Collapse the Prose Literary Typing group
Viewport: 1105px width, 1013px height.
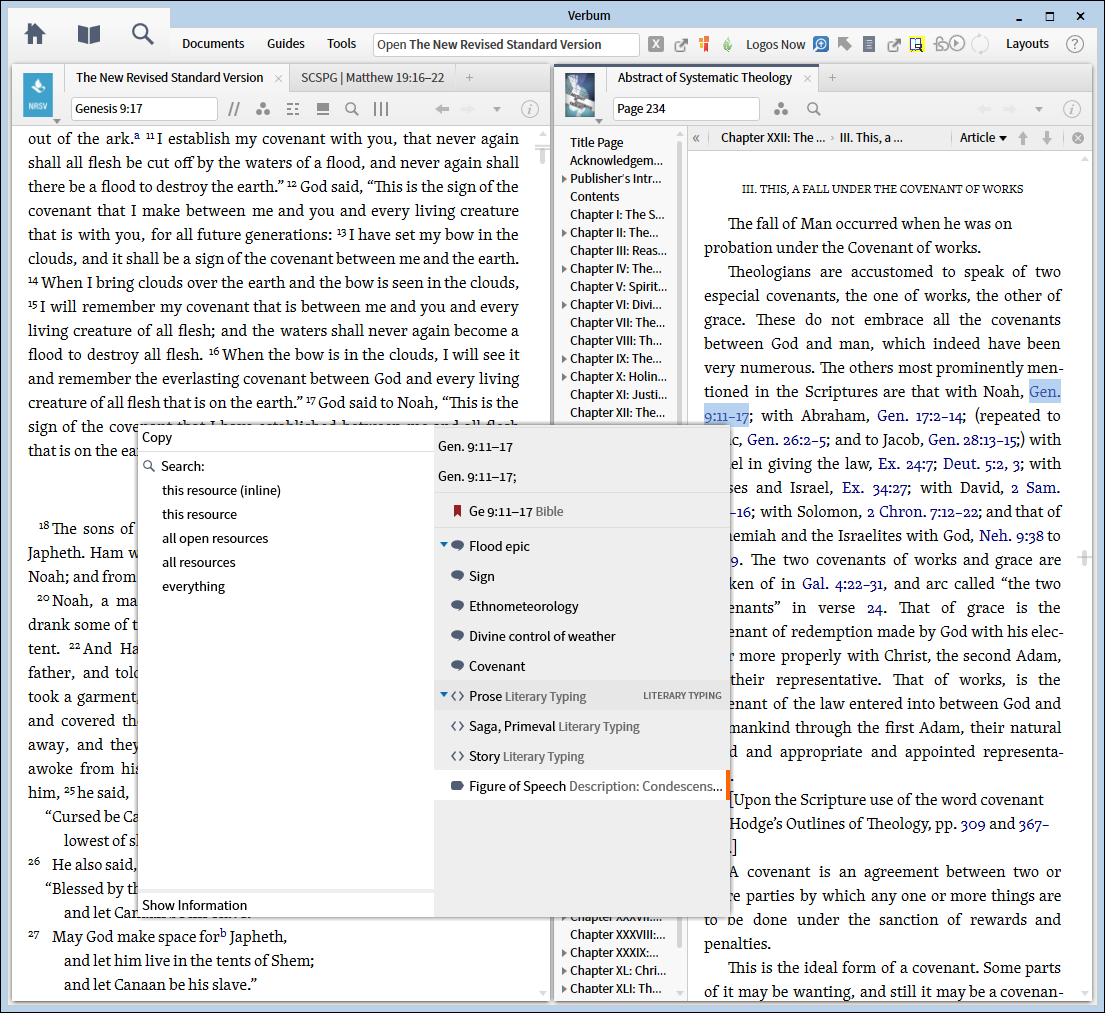pyautogui.click(x=444, y=696)
